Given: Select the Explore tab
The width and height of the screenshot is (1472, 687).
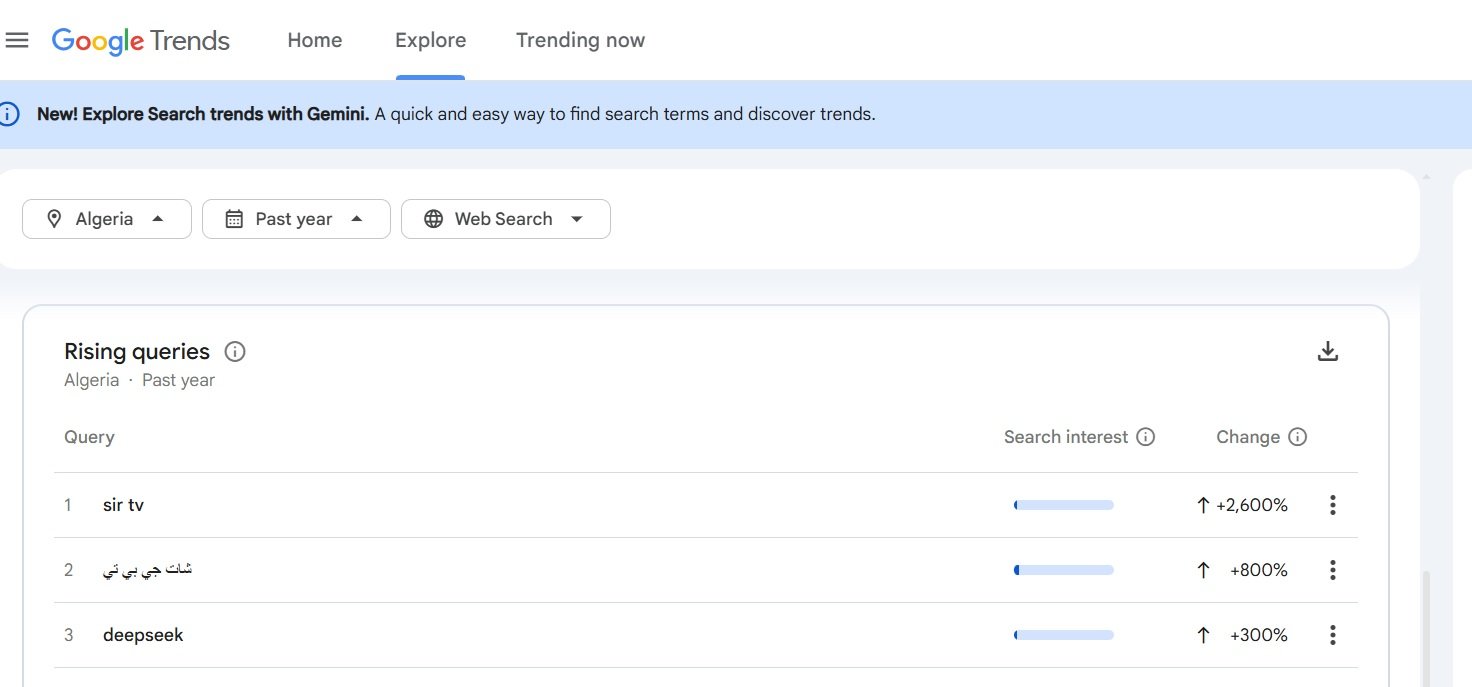Looking at the screenshot, I should click(430, 41).
